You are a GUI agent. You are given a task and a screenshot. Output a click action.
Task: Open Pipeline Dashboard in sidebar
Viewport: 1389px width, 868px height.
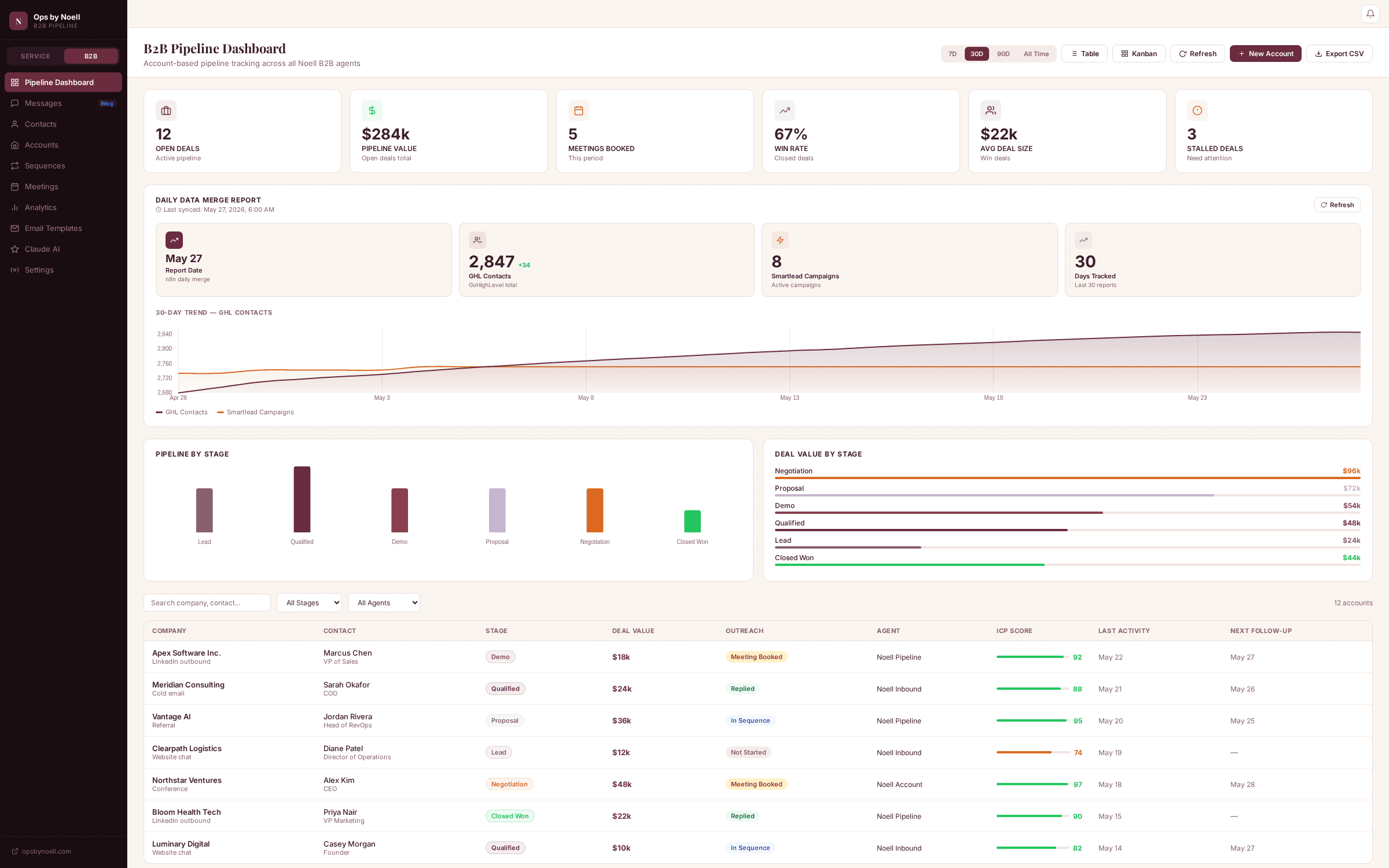coord(63,82)
